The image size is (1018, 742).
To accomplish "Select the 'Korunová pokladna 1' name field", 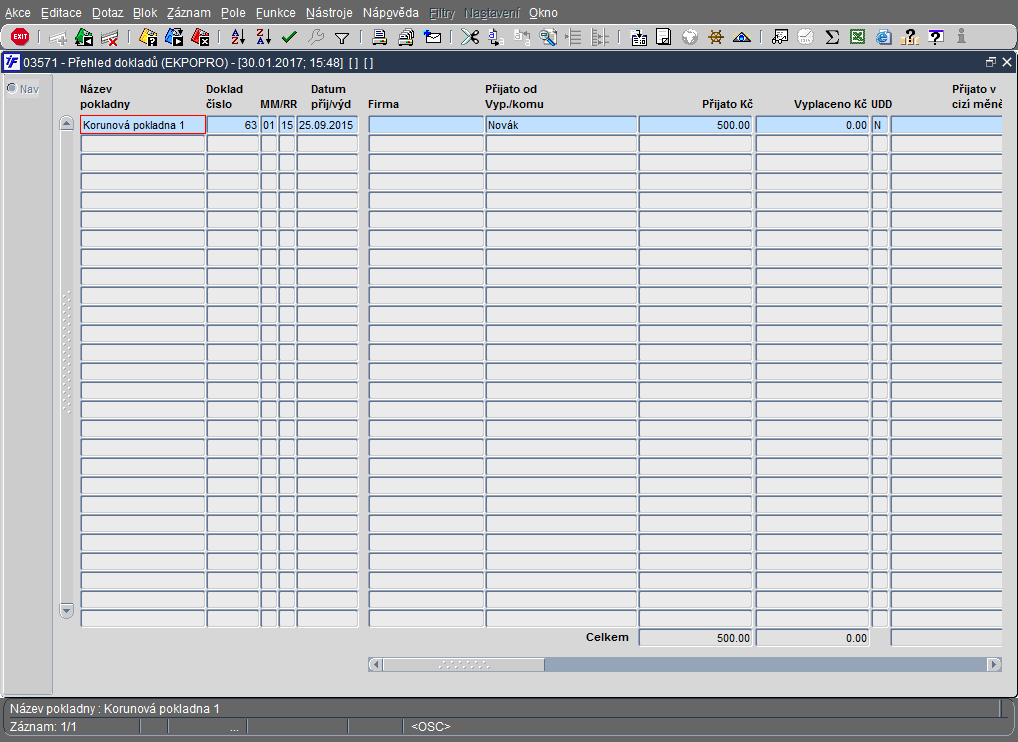I will click(x=143, y=125).
